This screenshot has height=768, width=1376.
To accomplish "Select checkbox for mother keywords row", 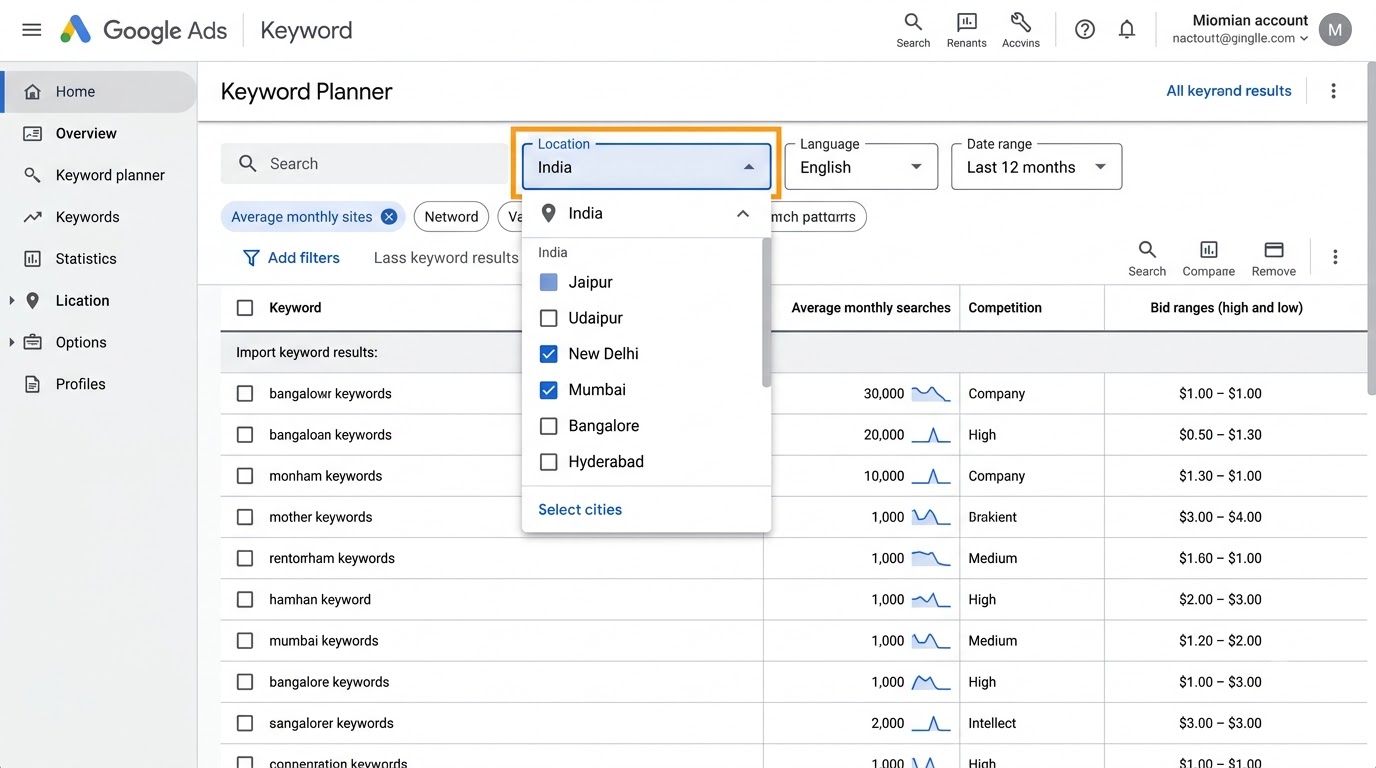I will click(245, 517).
